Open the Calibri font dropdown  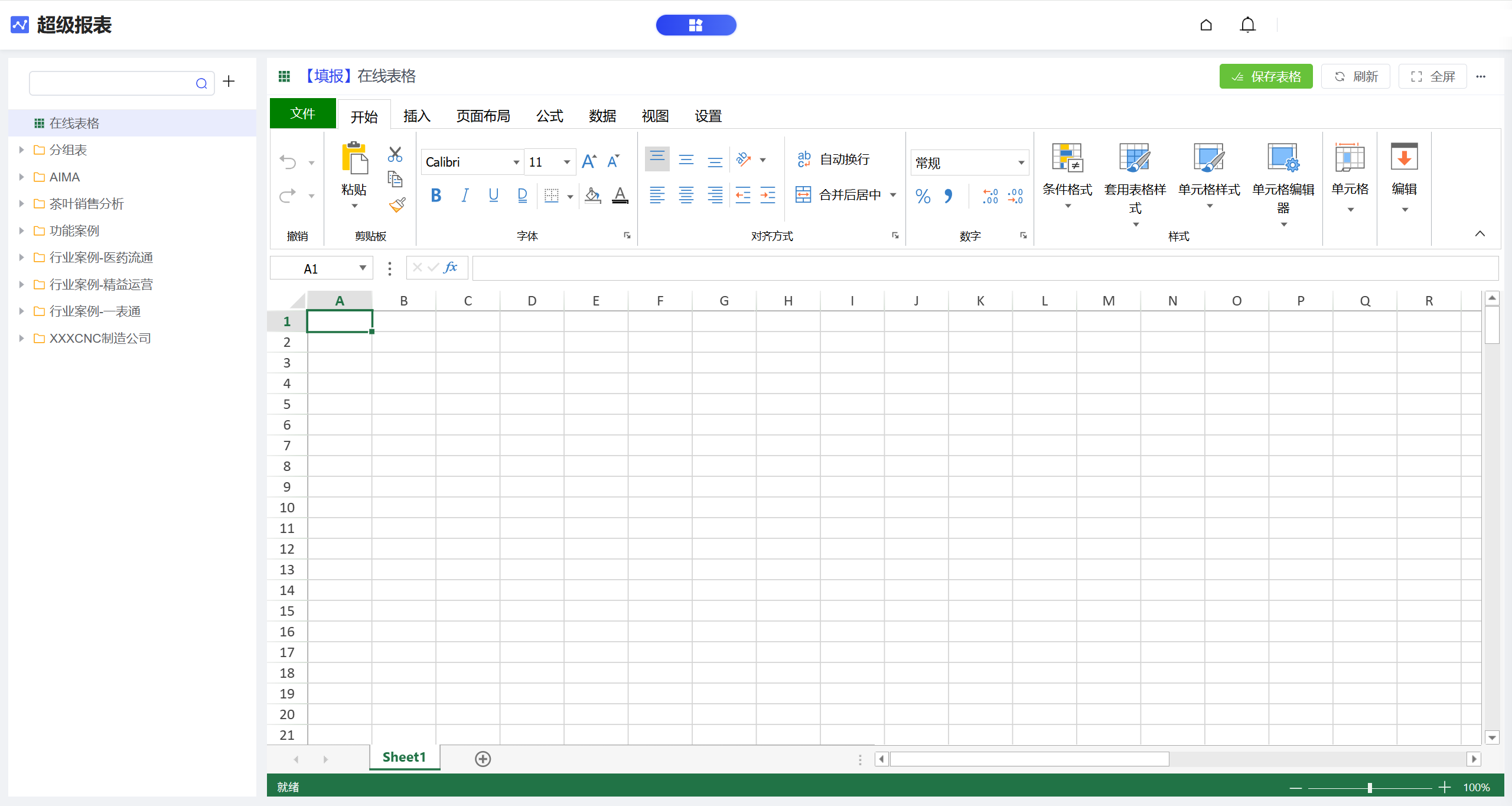(x=516, y=162)
